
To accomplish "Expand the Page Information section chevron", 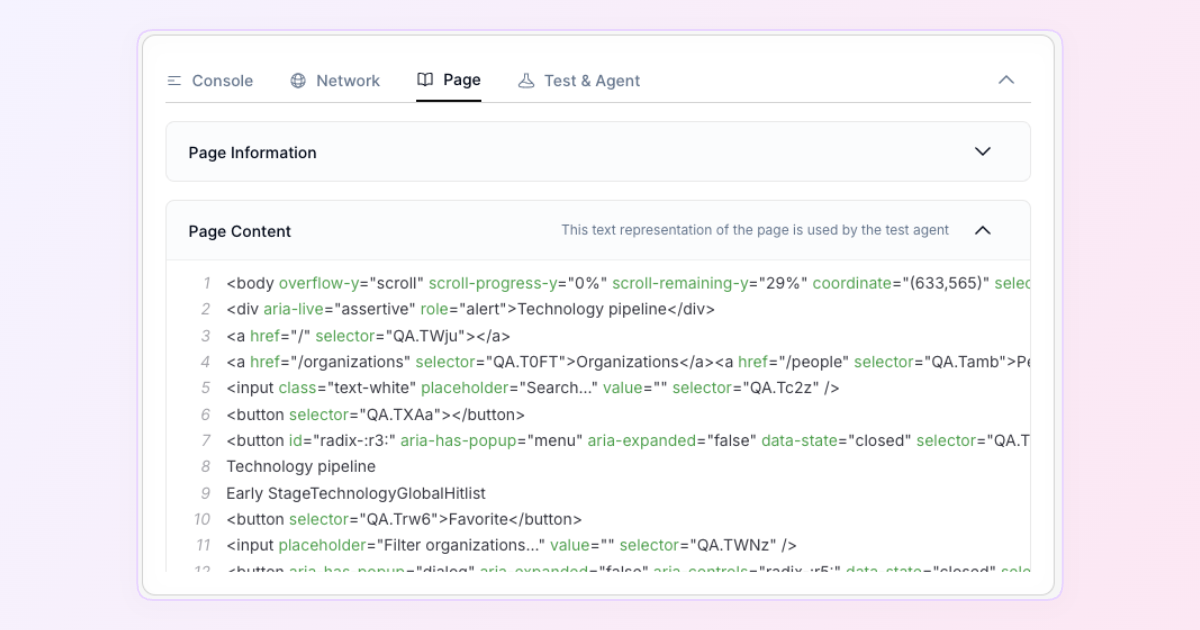I will (982, 152).
